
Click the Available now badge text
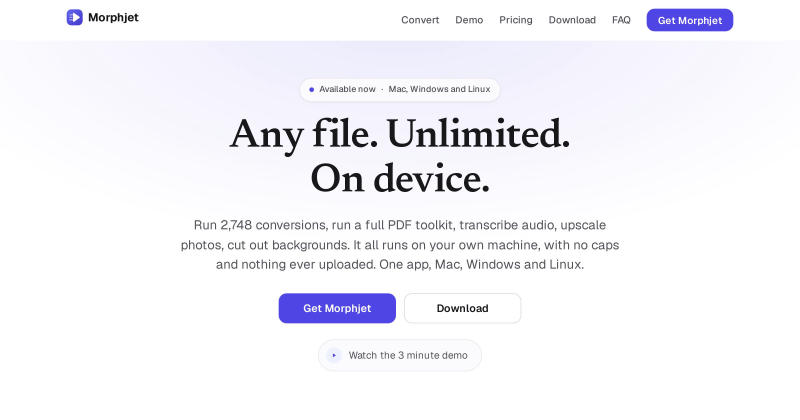tap(347, 89)
